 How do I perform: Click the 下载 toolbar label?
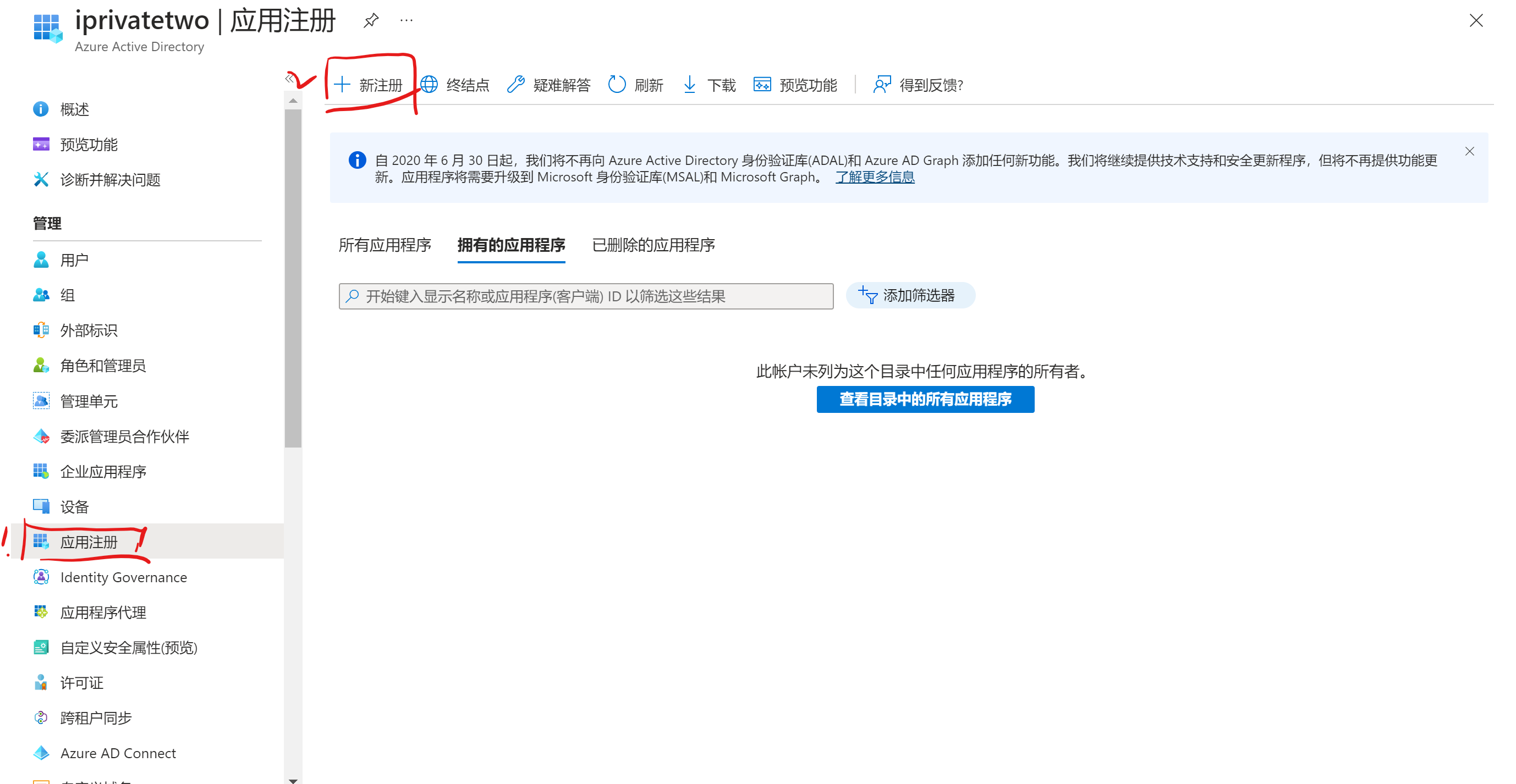click(x=722, y=85)
